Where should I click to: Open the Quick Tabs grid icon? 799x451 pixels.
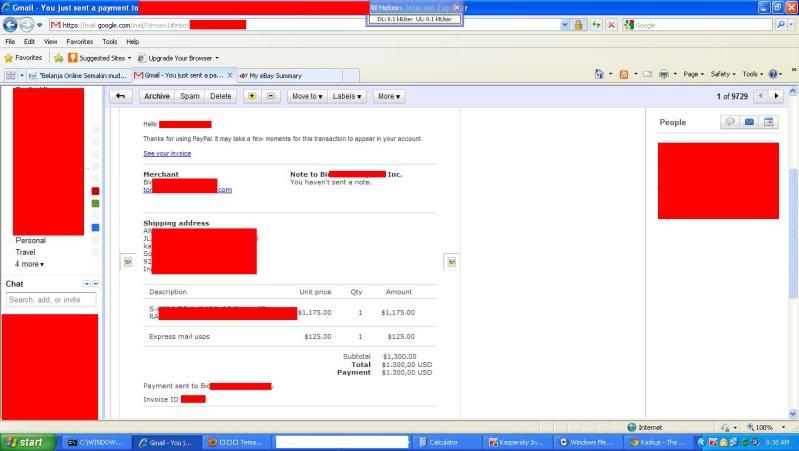11,75
